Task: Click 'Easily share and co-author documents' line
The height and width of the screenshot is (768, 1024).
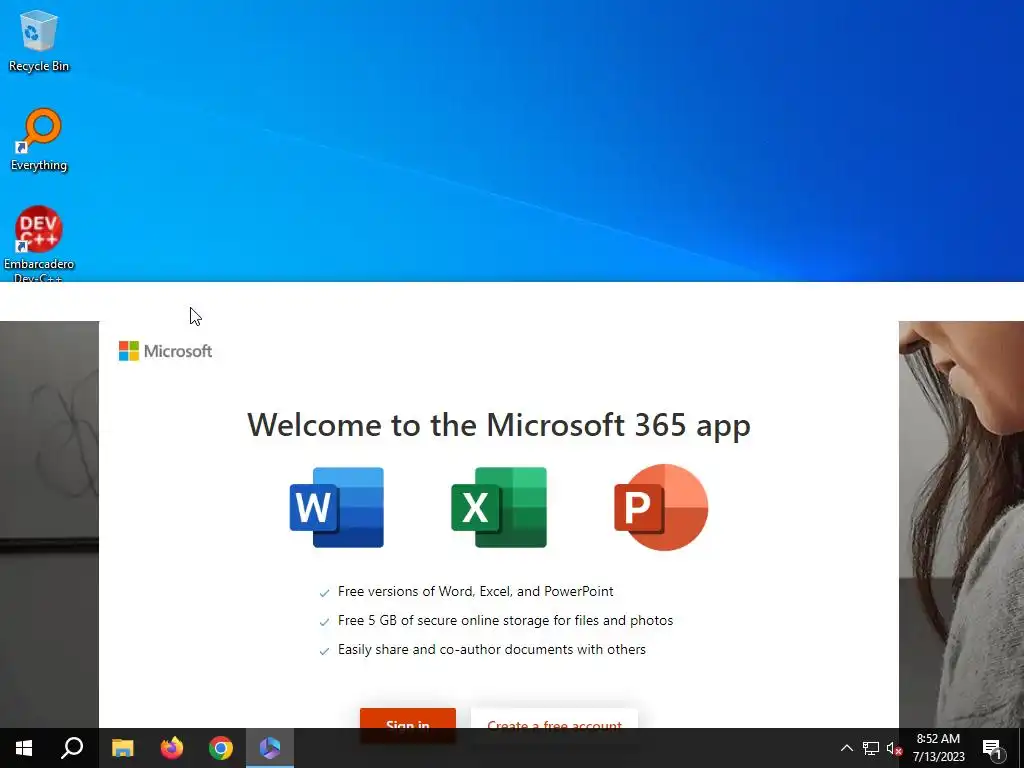Action: [x=492, y=650]
